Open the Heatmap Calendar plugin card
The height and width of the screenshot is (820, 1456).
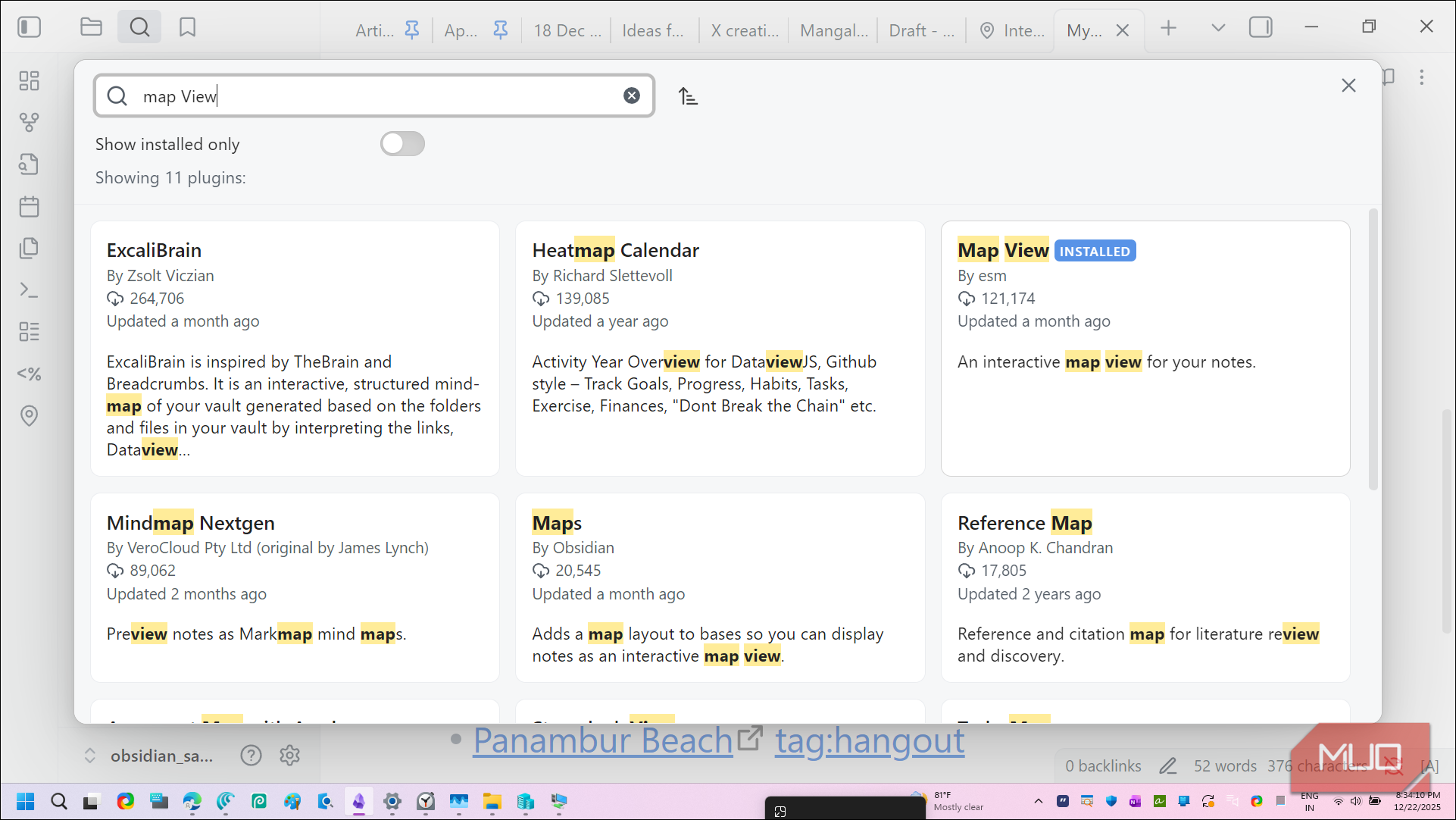tap(720, 349)
